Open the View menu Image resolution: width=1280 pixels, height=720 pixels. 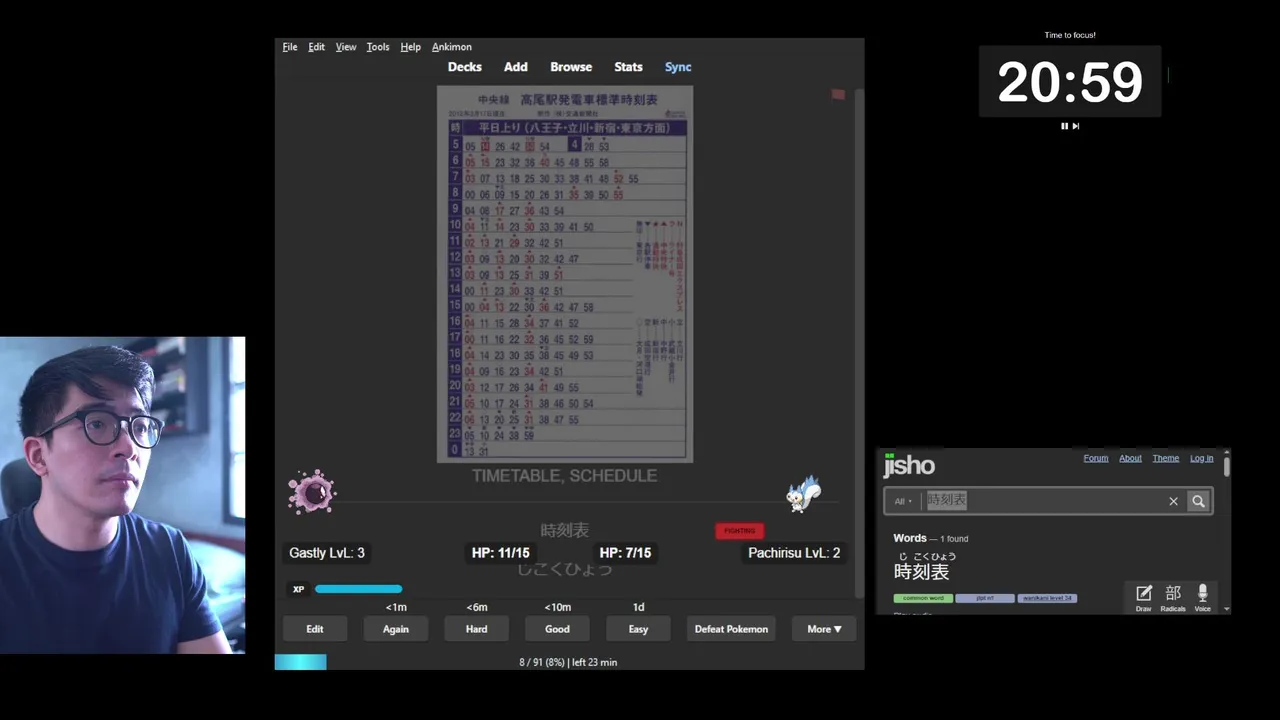(346, 47)
